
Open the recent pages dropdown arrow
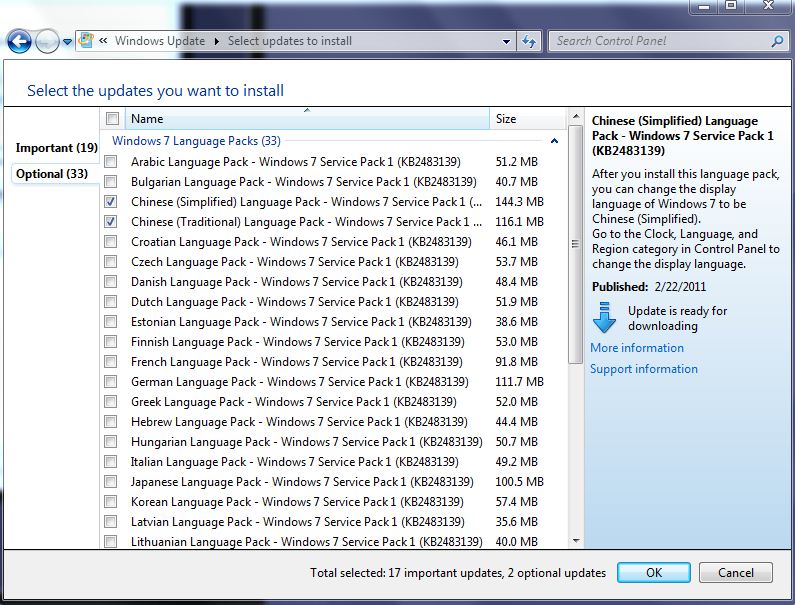(67, 42)
